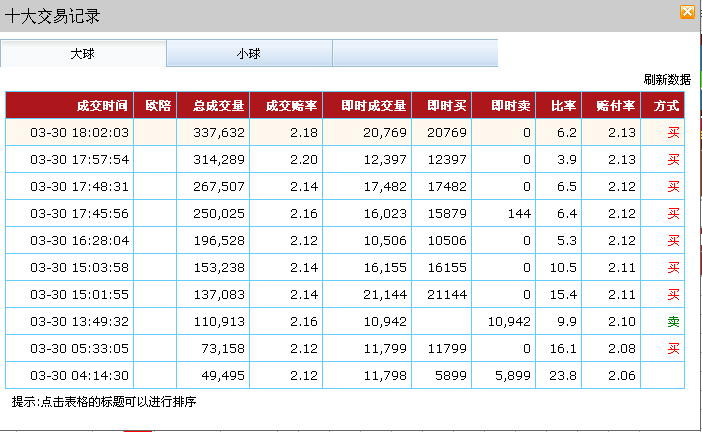702x432 pixels.
Task: Click total volume cell 250,025
Action: point(218,213)
